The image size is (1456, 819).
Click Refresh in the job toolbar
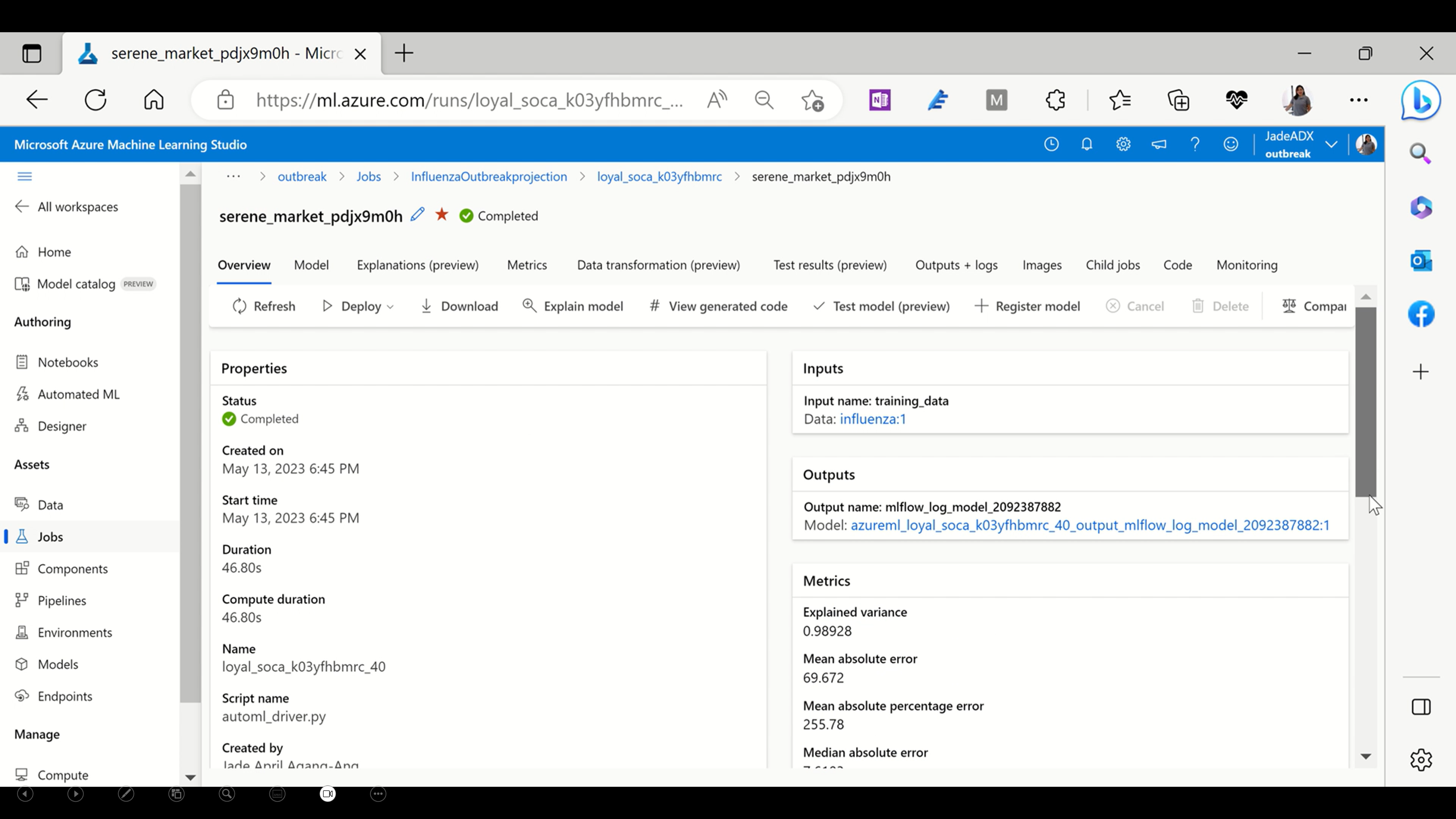264,306
